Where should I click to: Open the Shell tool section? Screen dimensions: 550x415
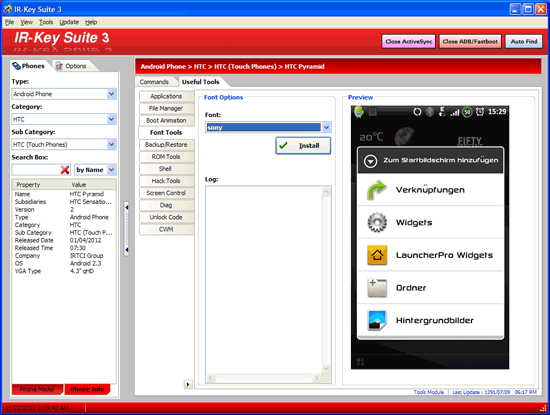tap(166, 169)
